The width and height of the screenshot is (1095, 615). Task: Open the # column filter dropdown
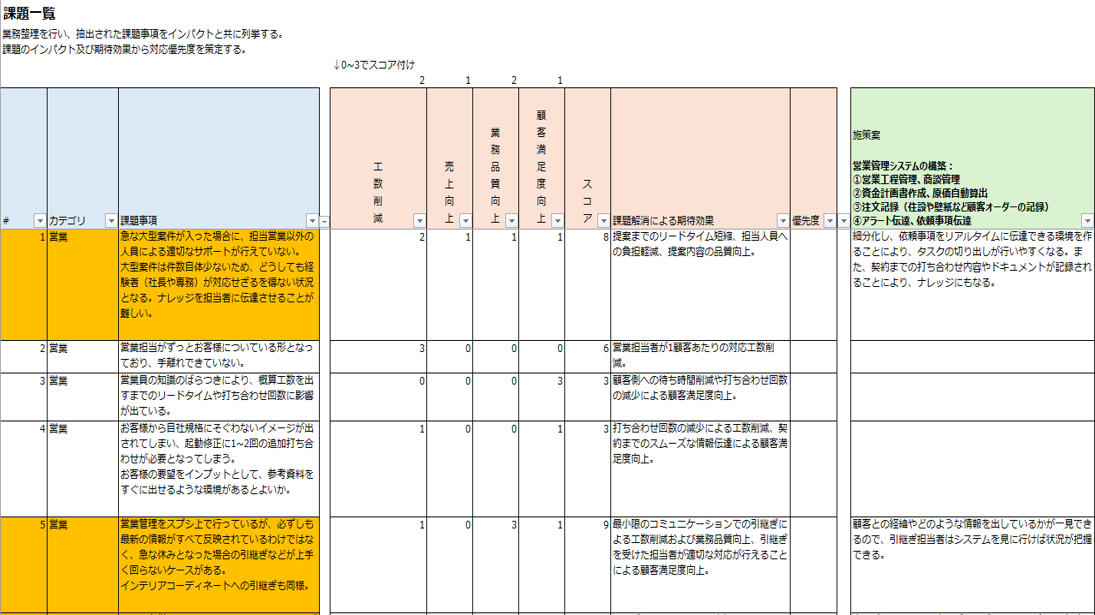coord(40,221)
